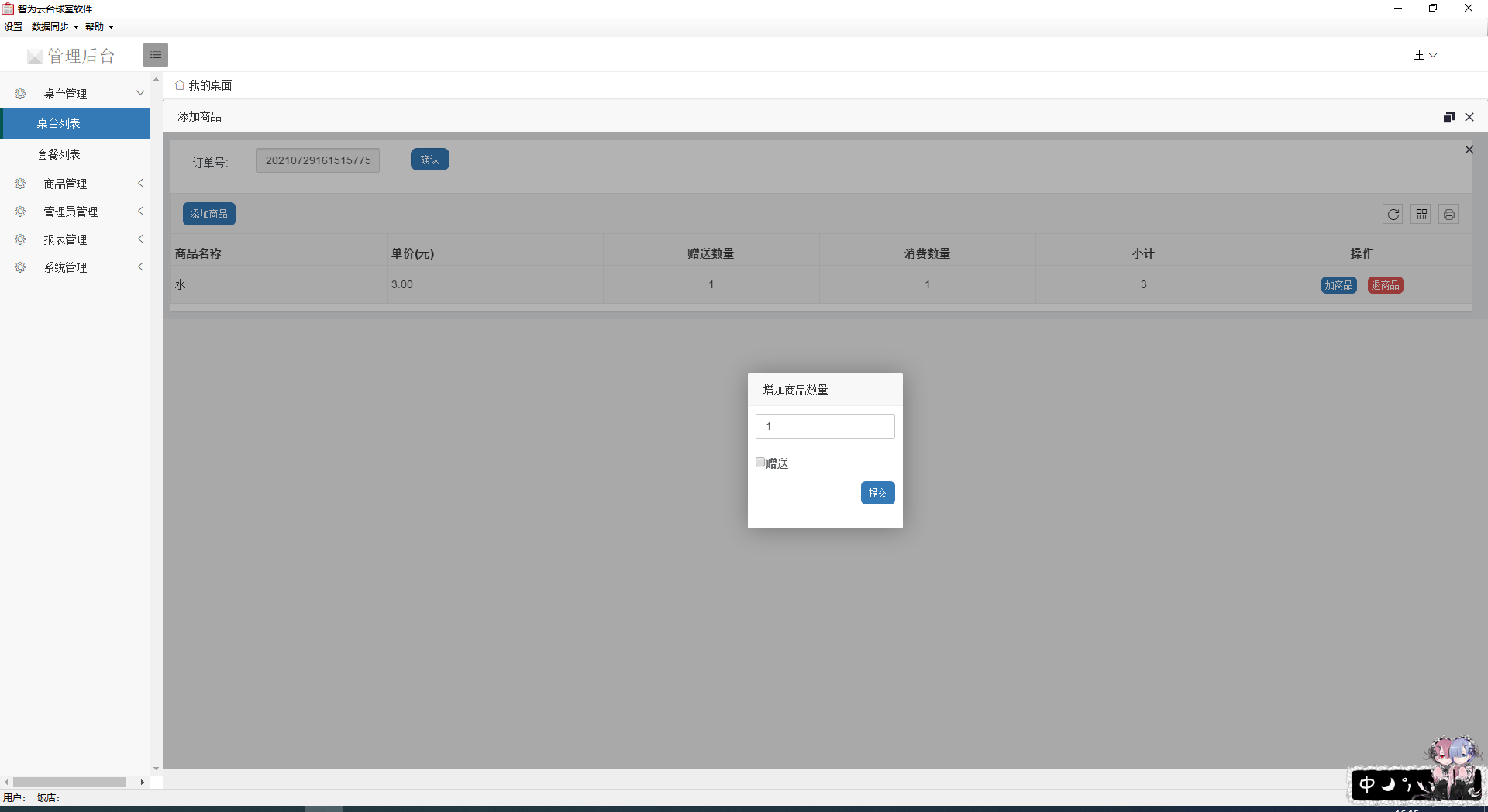
Task: Click the 提交 button in dialog
Action: pos(877,493)
